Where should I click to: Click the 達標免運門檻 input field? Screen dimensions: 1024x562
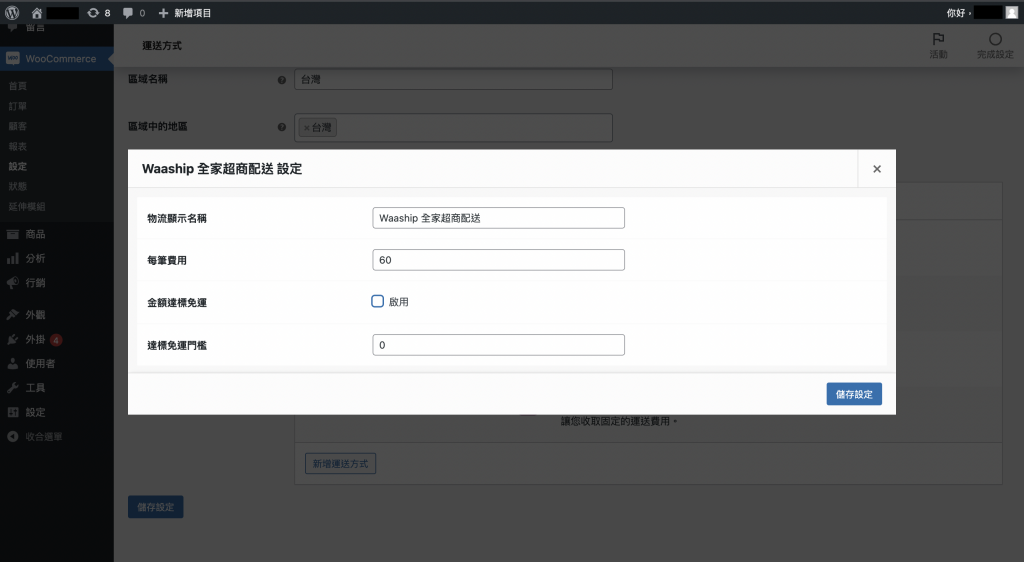[498, 345]
